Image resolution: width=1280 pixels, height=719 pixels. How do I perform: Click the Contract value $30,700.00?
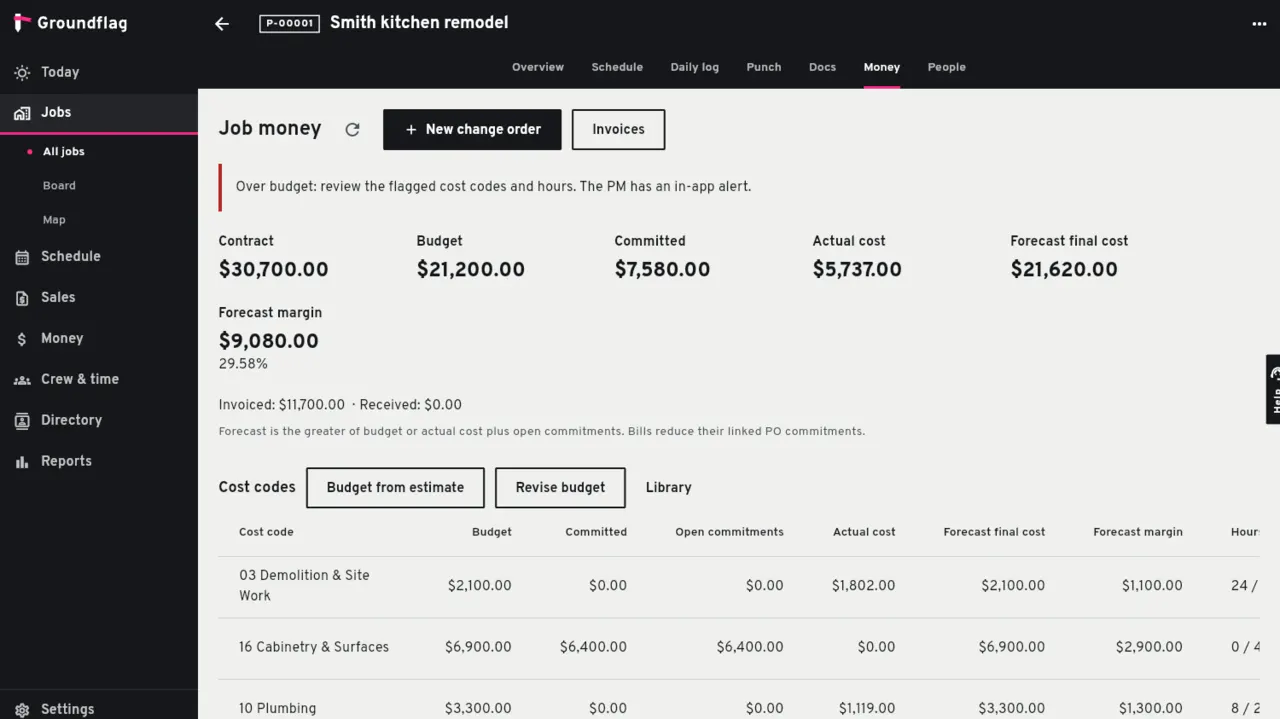(273, 269)
